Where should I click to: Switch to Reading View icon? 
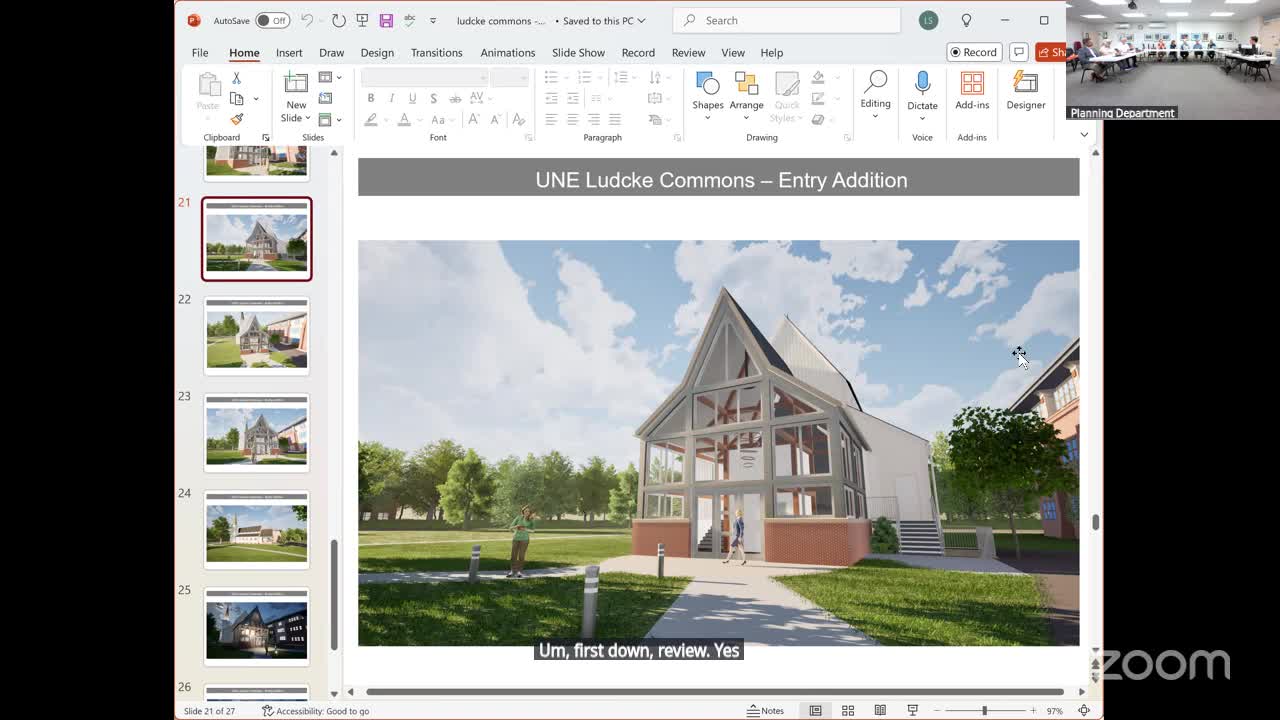click(x=880, y=710)
